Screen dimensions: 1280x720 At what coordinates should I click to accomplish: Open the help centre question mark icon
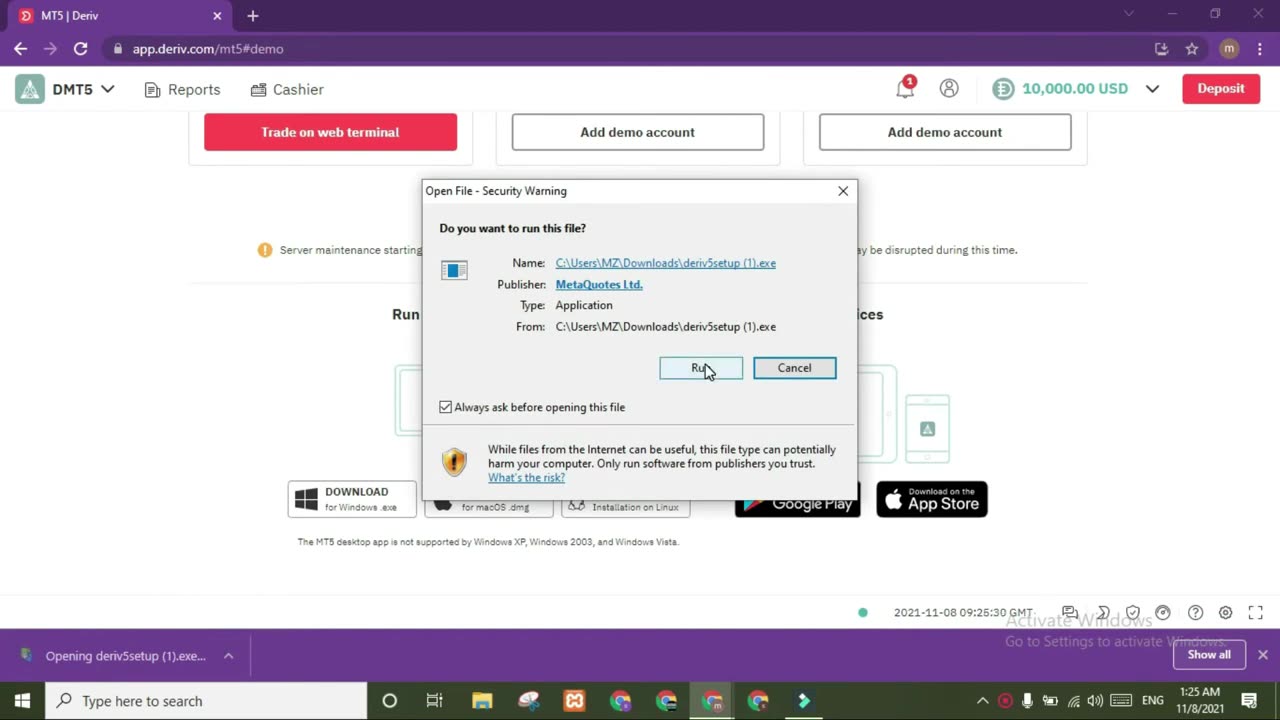click(x=1195, y=613)
